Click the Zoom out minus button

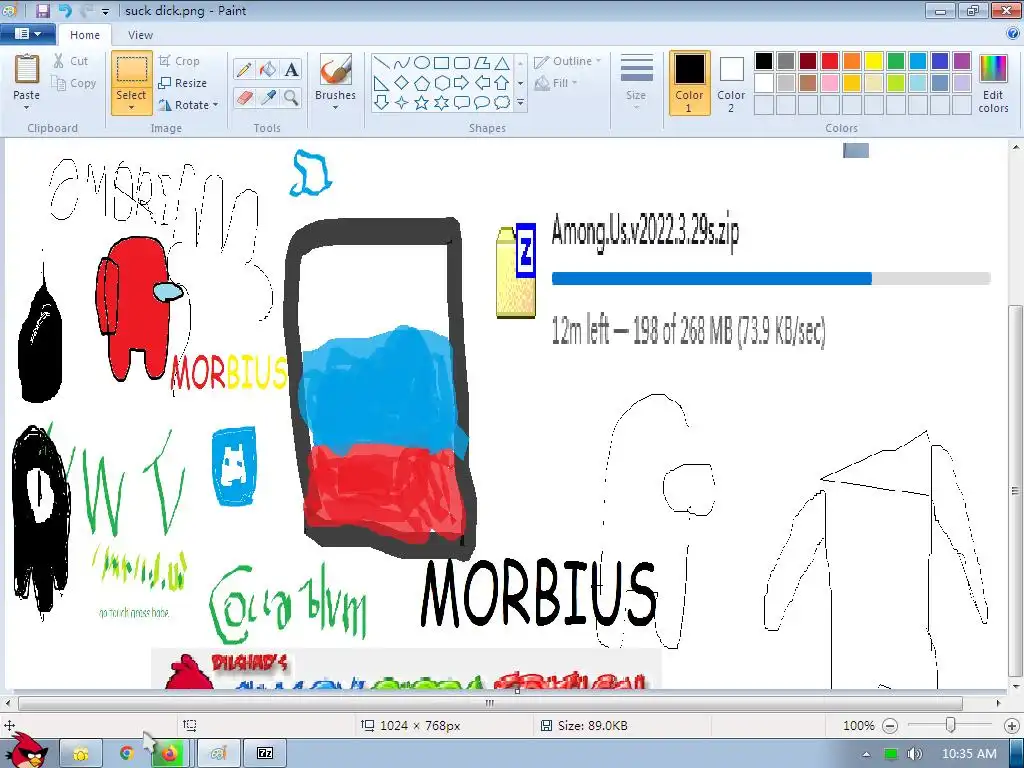coord(890,726)
